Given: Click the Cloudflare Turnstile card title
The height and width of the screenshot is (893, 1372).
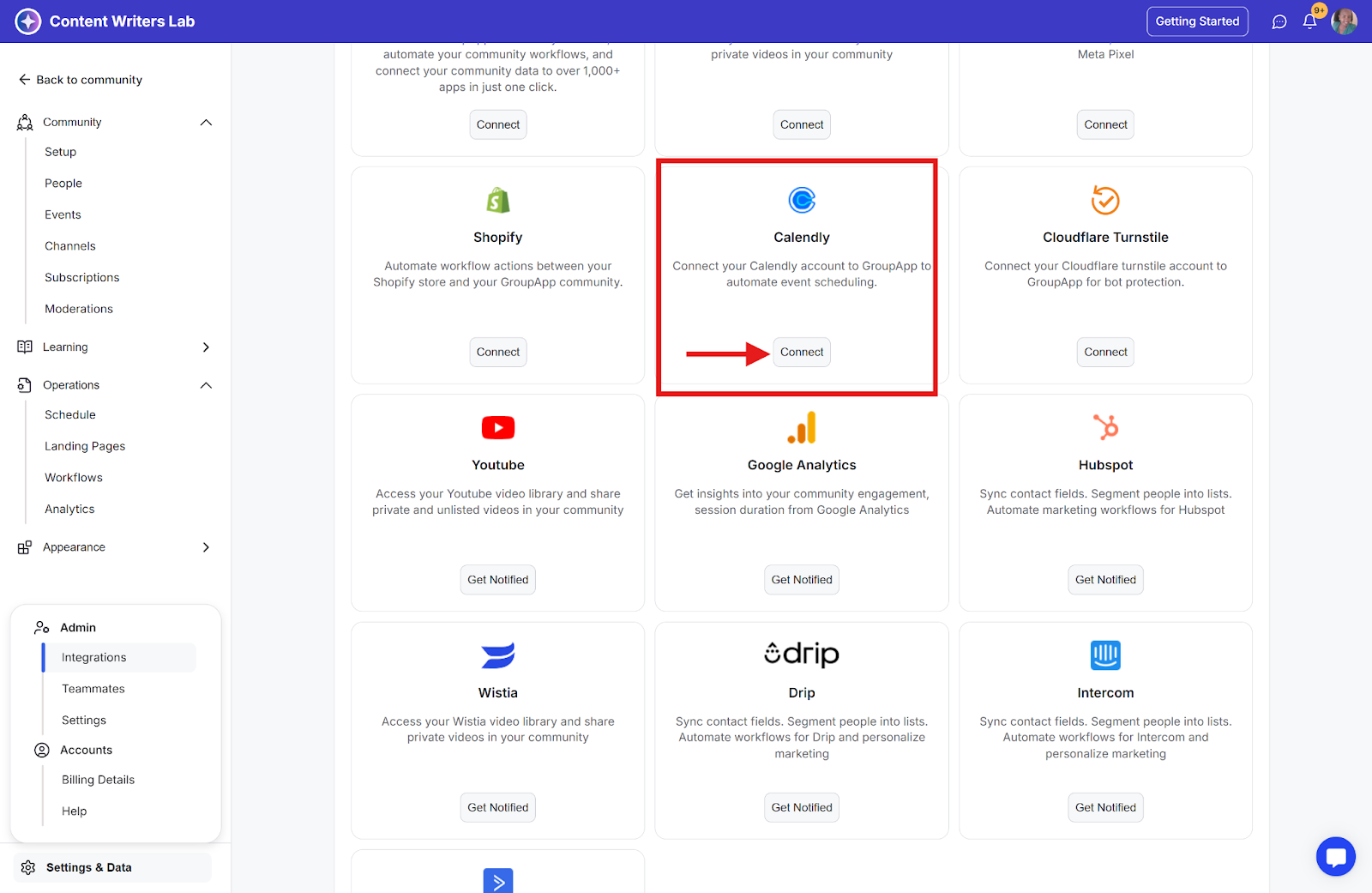Looking at the screenshot, I should coord(1105,238).
